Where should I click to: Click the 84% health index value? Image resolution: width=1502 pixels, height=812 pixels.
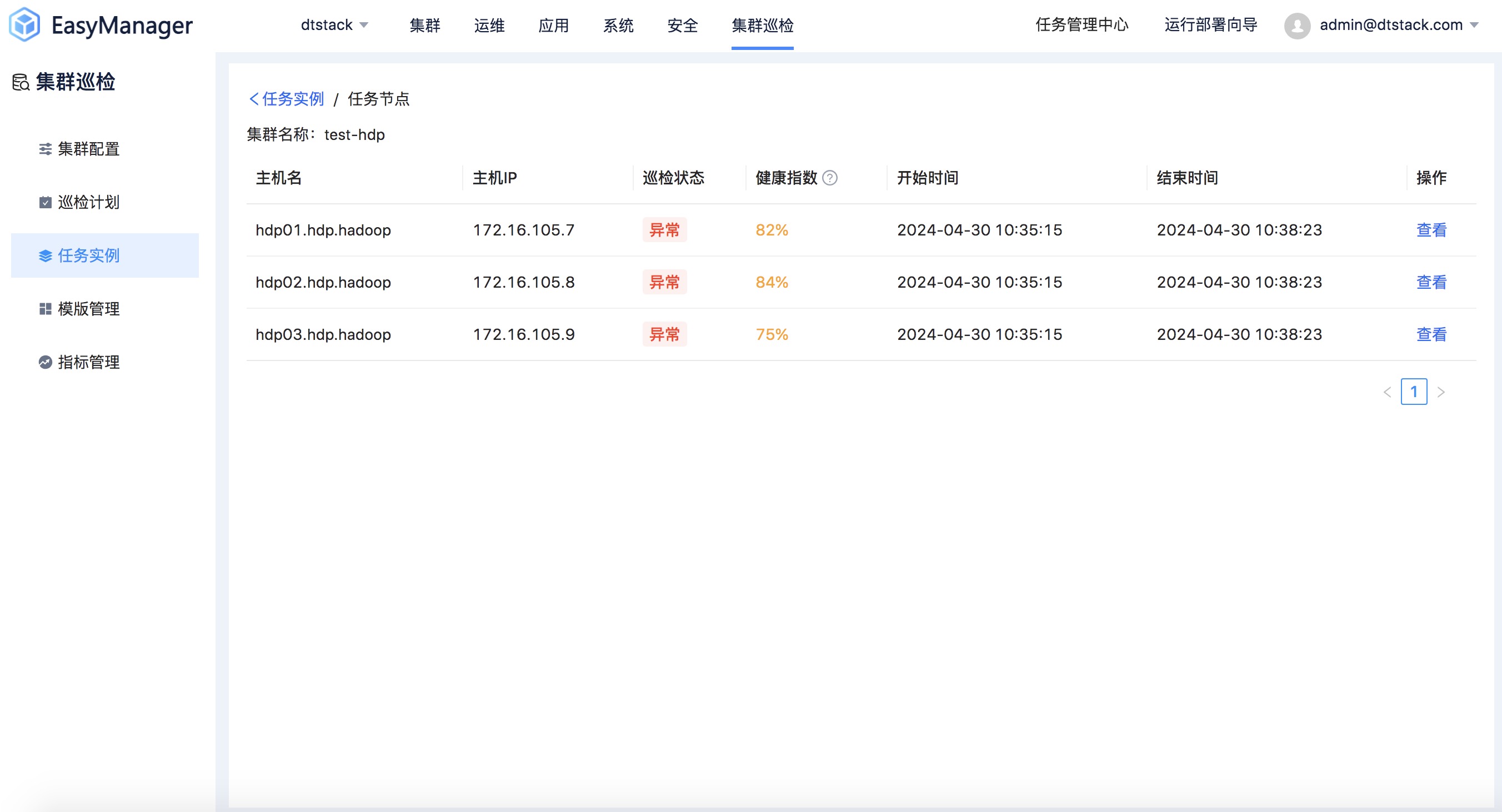[x=772, y=283]
